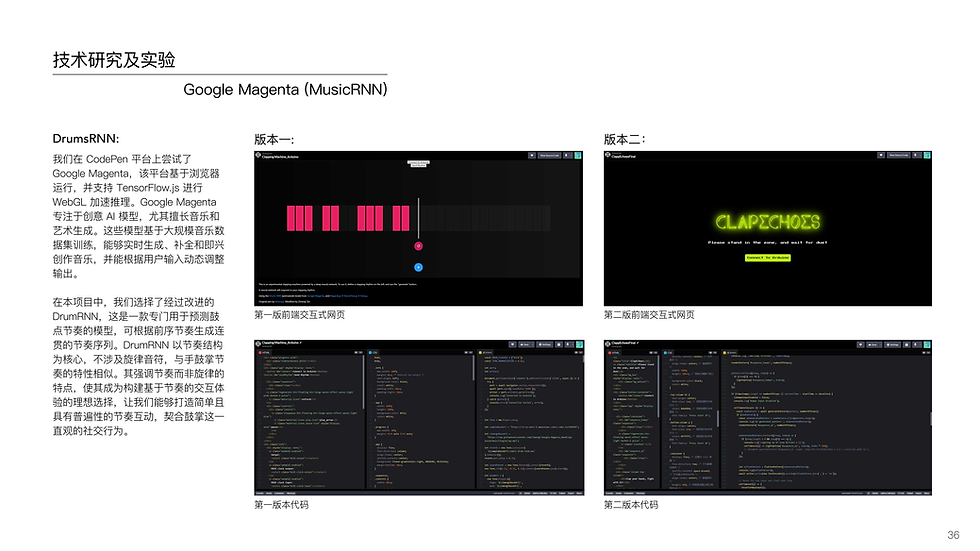980x551 pixels.
Task: Click bookmark icon in first front-end page header
Action: click(568, 156)
